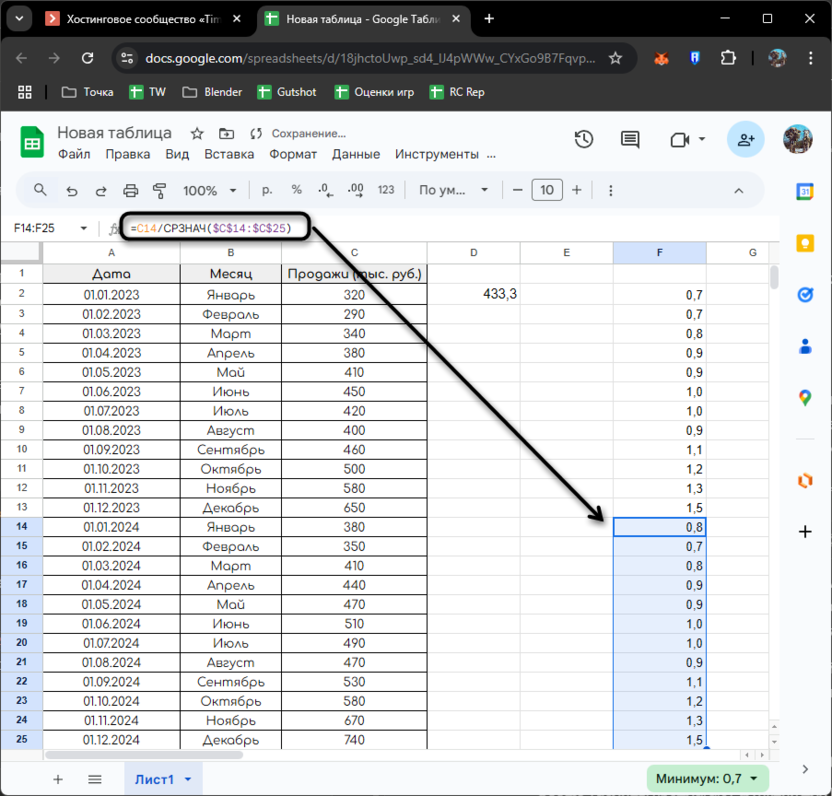The image size is (832, 796).
Task: Select the paint format tool
Action: [159, 190]
